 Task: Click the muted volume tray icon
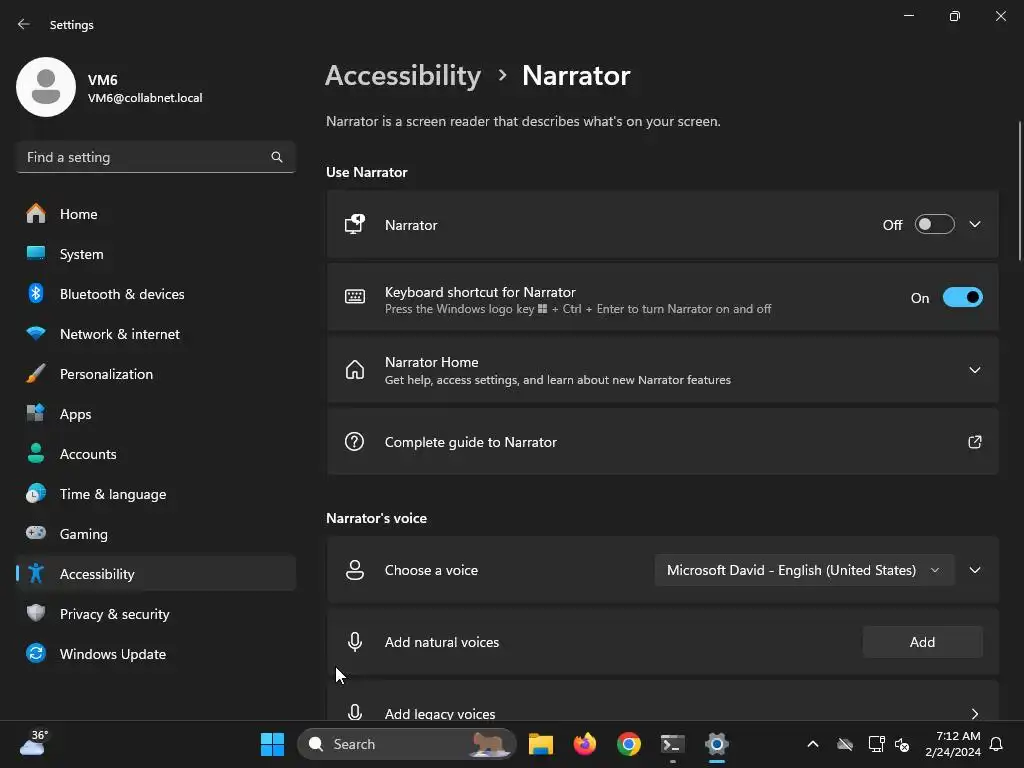(902, 744)
